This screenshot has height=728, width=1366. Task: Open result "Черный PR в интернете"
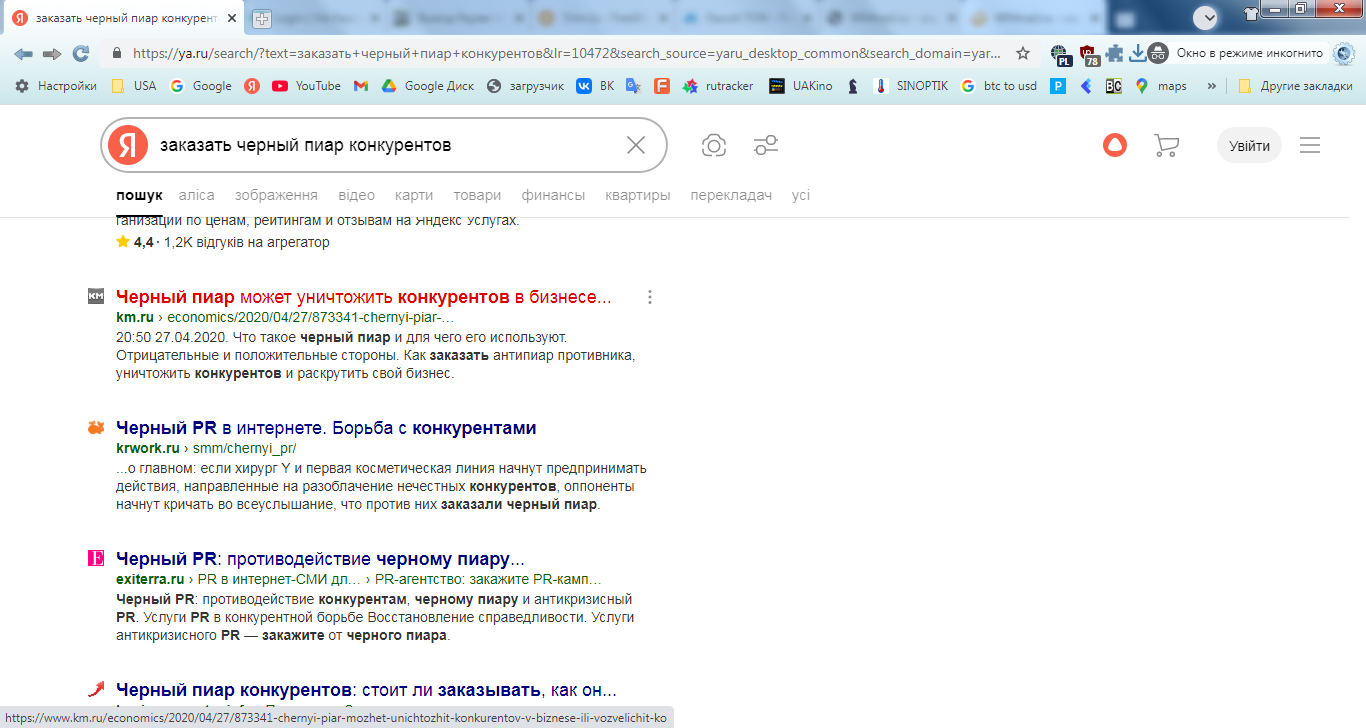coord(326,428)
